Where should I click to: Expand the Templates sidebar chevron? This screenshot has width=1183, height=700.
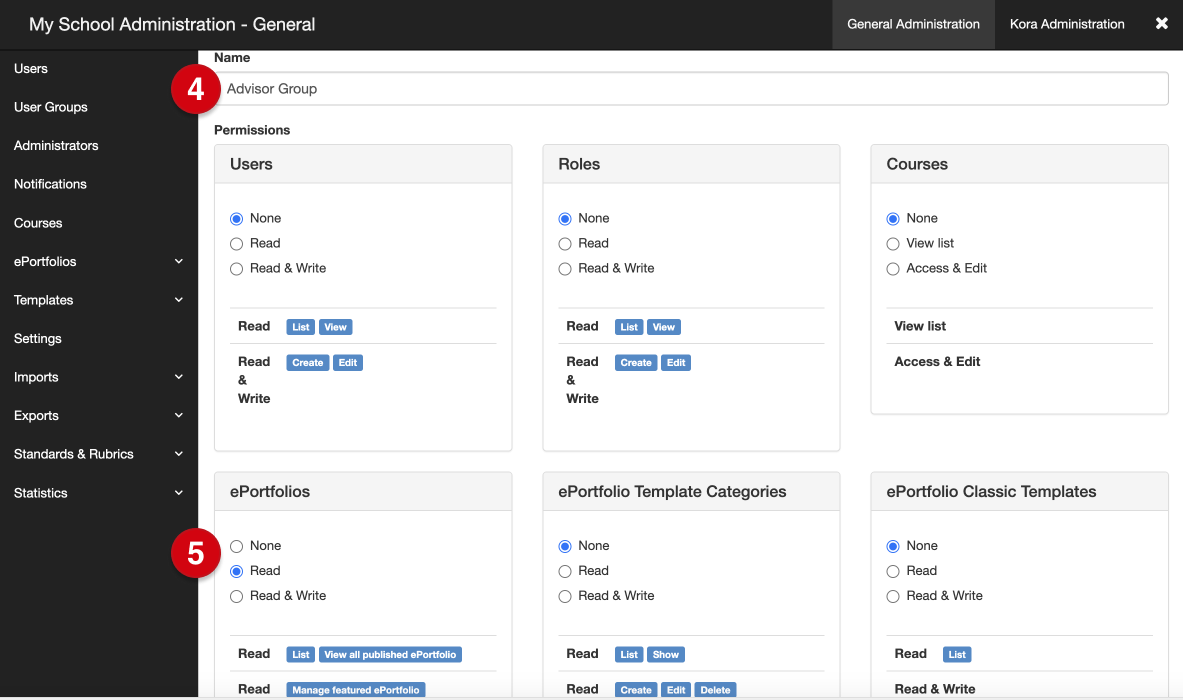[x=179, y=300]
